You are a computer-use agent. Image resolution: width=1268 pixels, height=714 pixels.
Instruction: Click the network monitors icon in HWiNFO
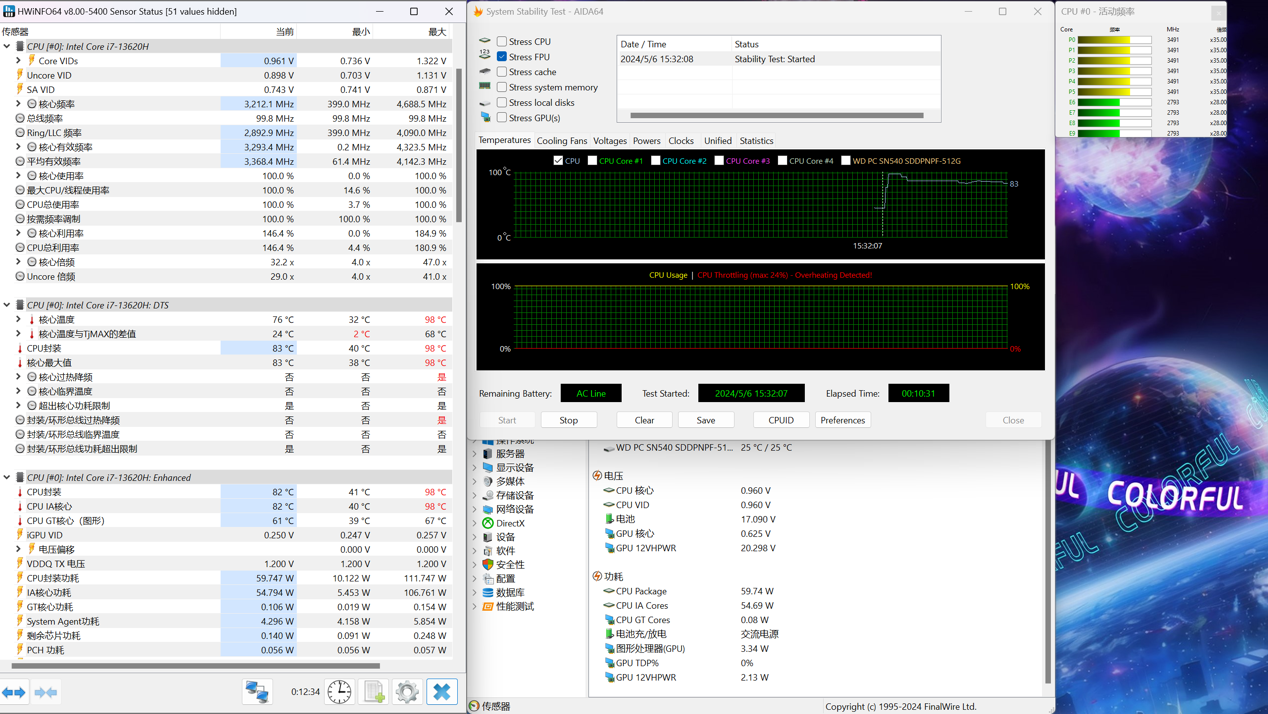click(257, 692)
